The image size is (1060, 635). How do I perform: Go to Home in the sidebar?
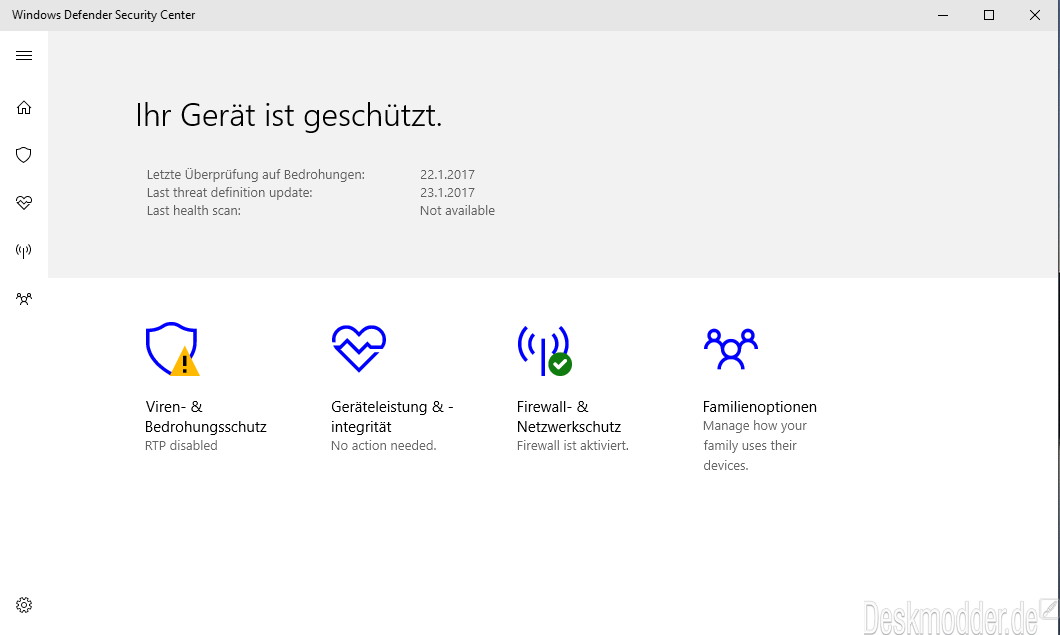click(x=24, y=108)
